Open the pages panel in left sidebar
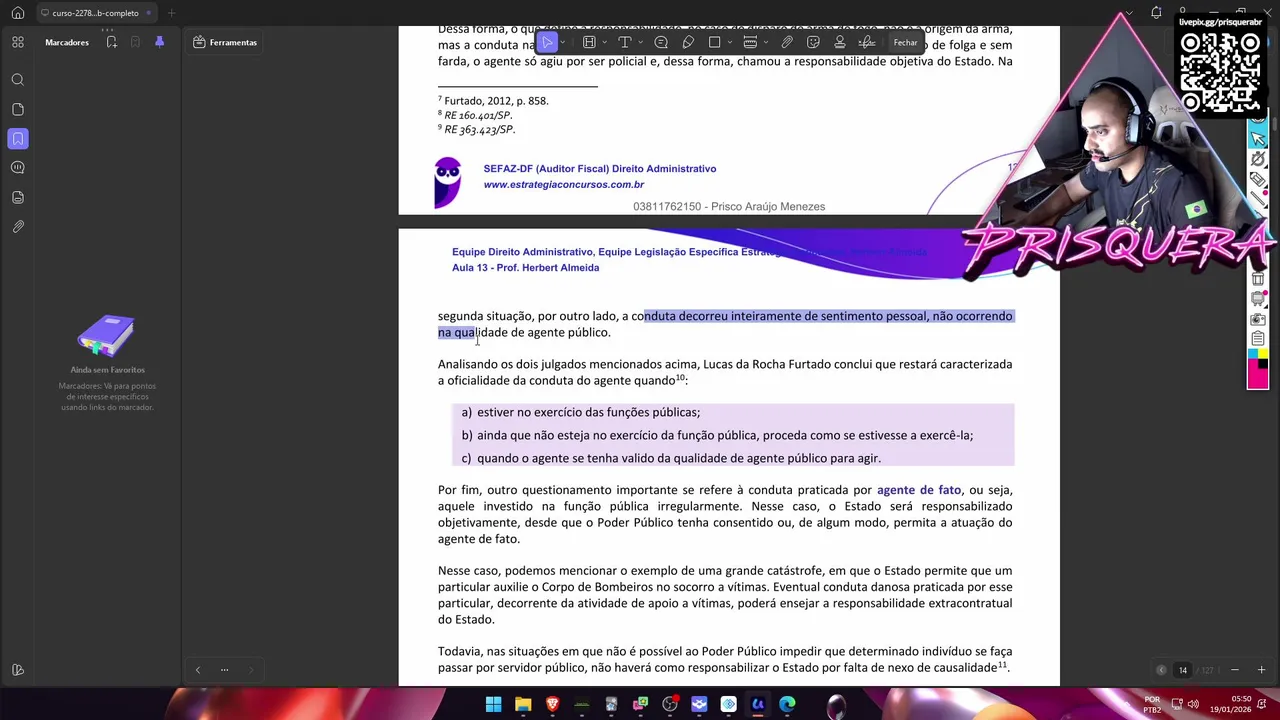 pos(18,109)
